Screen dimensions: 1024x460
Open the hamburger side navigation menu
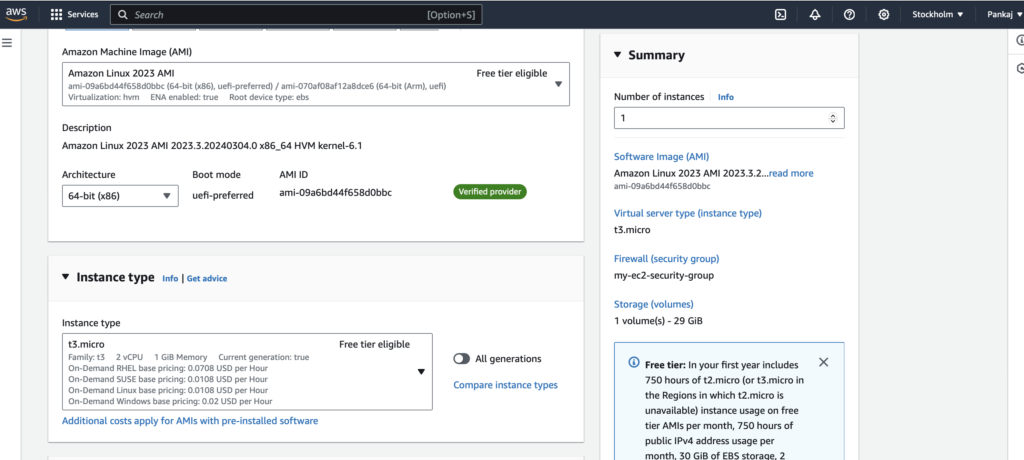[x=7, y=42]
